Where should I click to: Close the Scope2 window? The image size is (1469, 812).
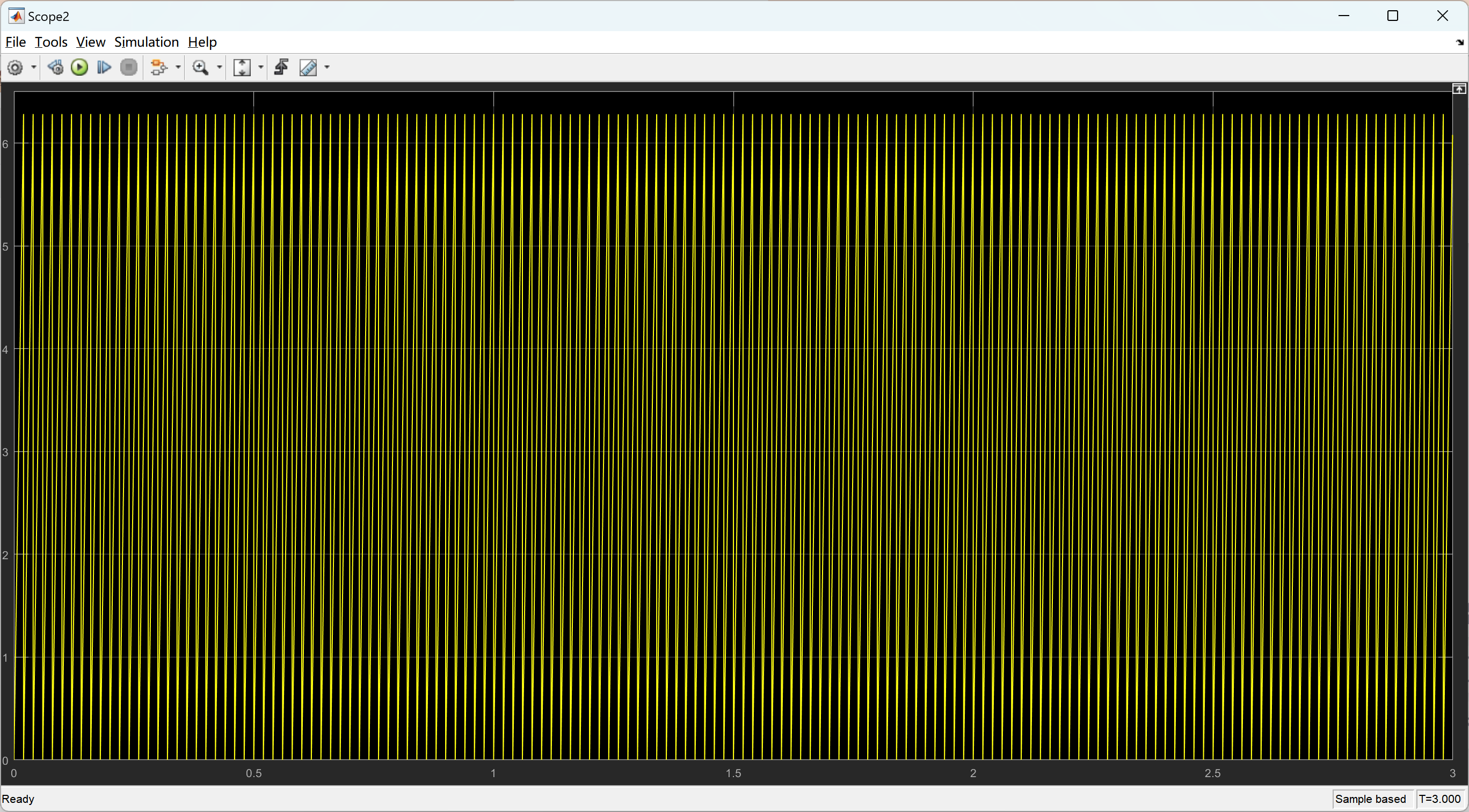(1442, 16)
